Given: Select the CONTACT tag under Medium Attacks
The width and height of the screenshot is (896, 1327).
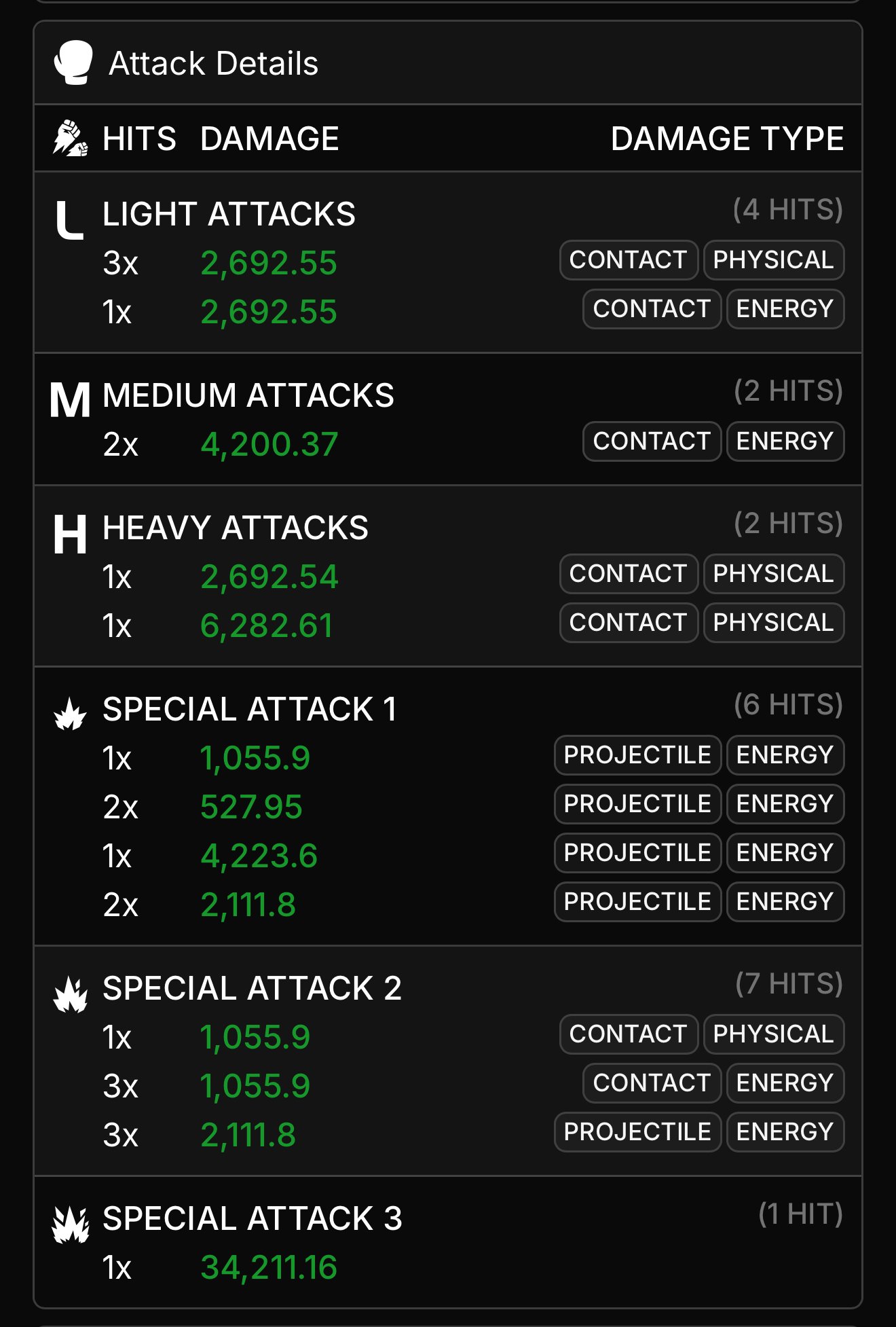Looking at the screenshot, I should click(652, 441).
